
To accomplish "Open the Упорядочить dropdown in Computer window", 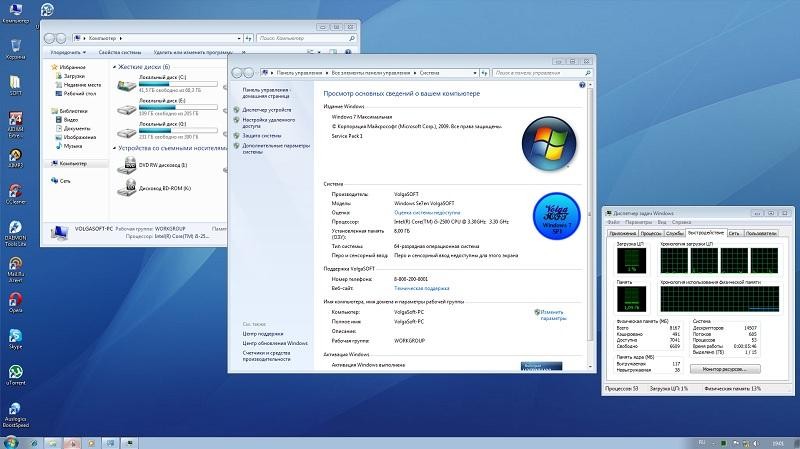I will (x=68, y=52).
